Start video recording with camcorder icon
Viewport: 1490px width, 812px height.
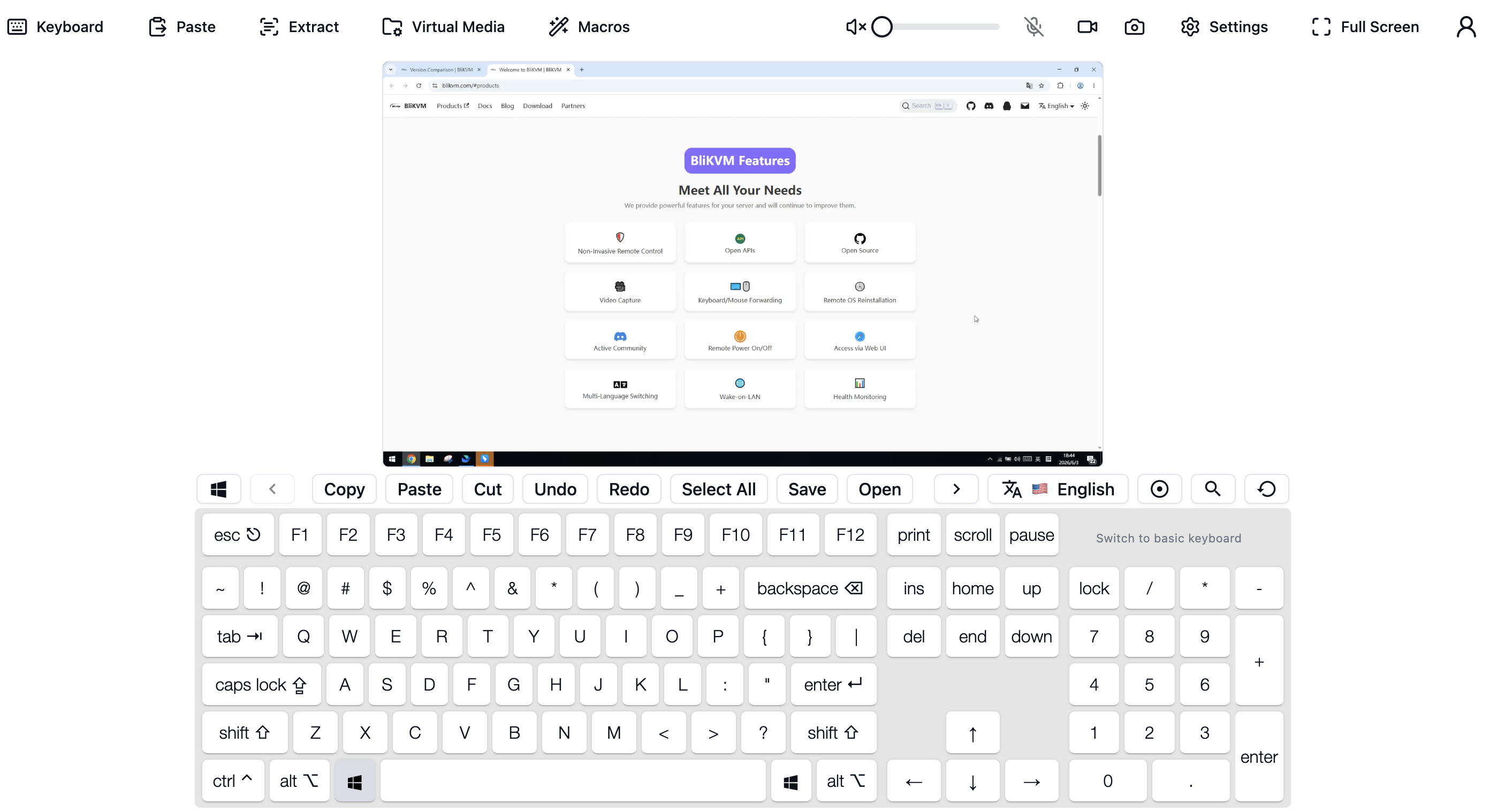(x=1088, y=27)
